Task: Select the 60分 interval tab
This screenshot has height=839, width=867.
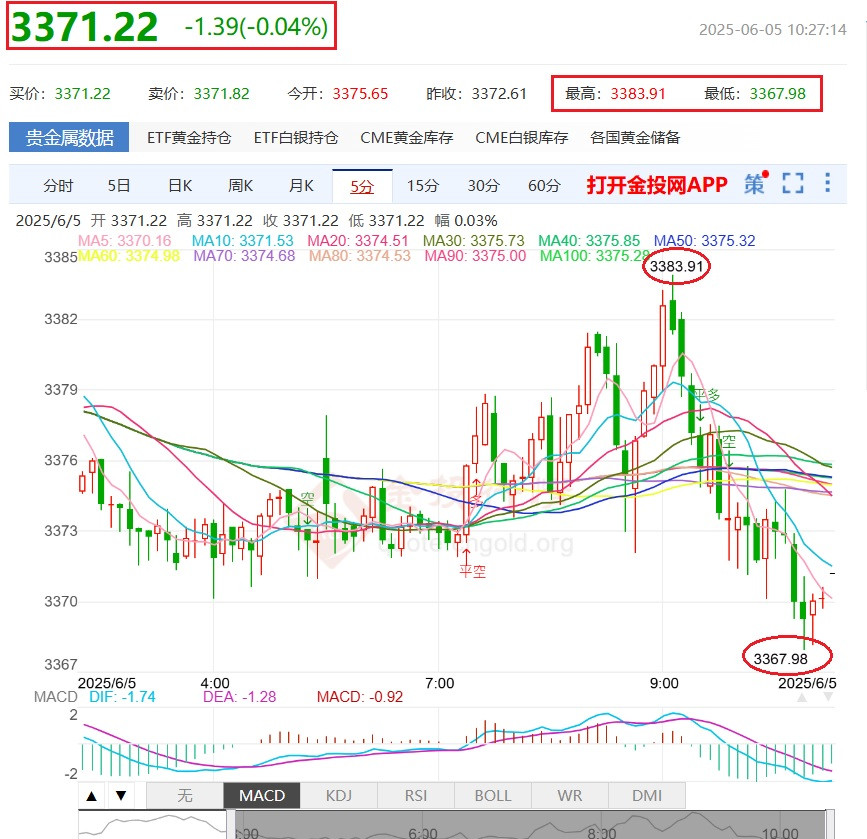Action: (545, 186)
